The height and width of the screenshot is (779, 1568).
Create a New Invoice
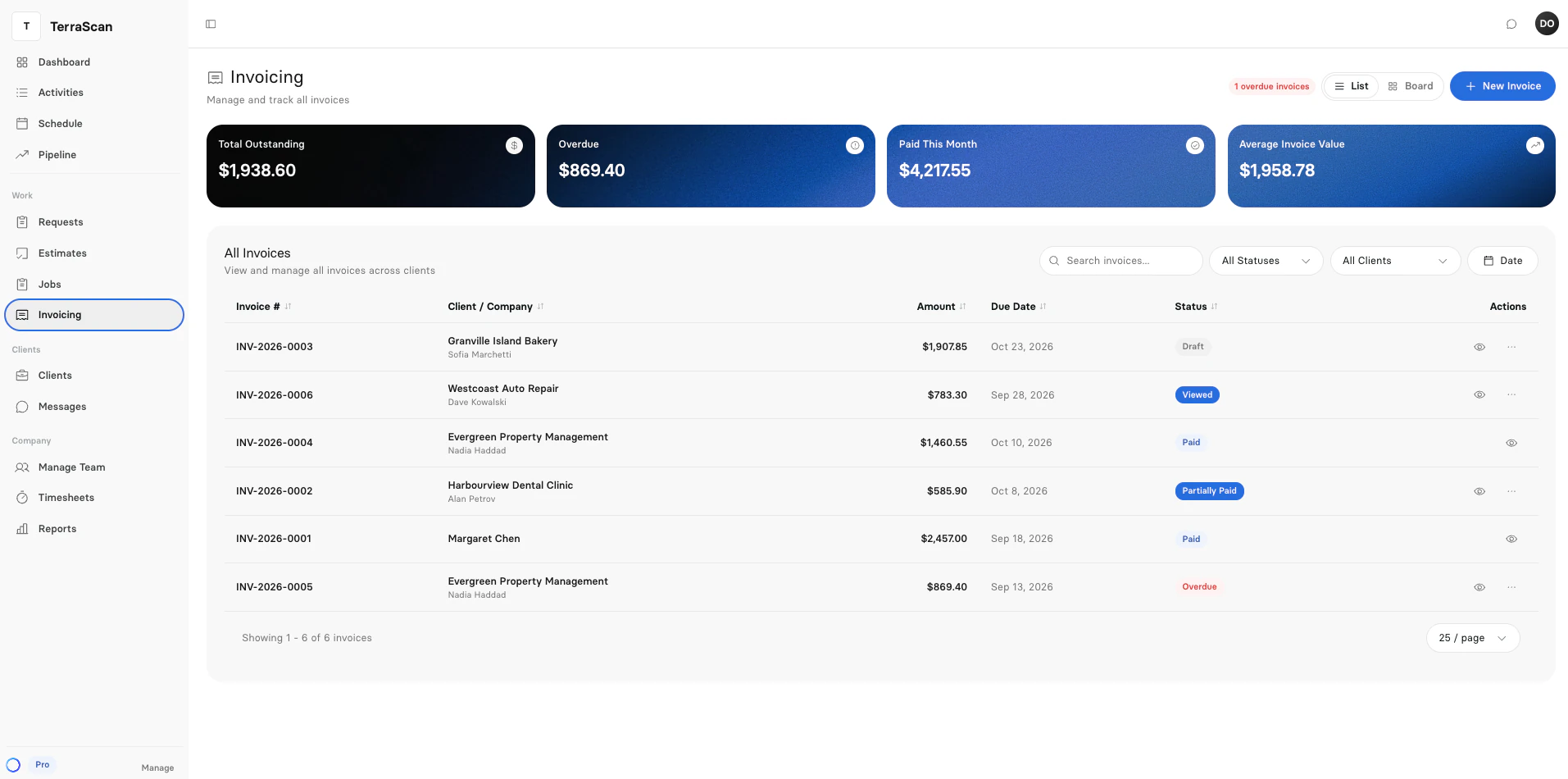1502,86
